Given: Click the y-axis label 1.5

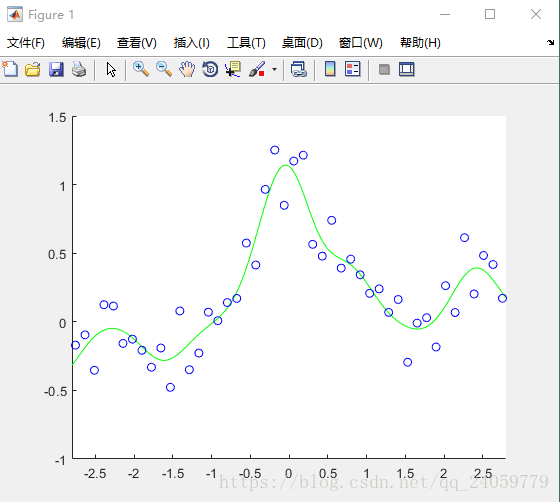Looking at the screenshot, I should [57, 117].
